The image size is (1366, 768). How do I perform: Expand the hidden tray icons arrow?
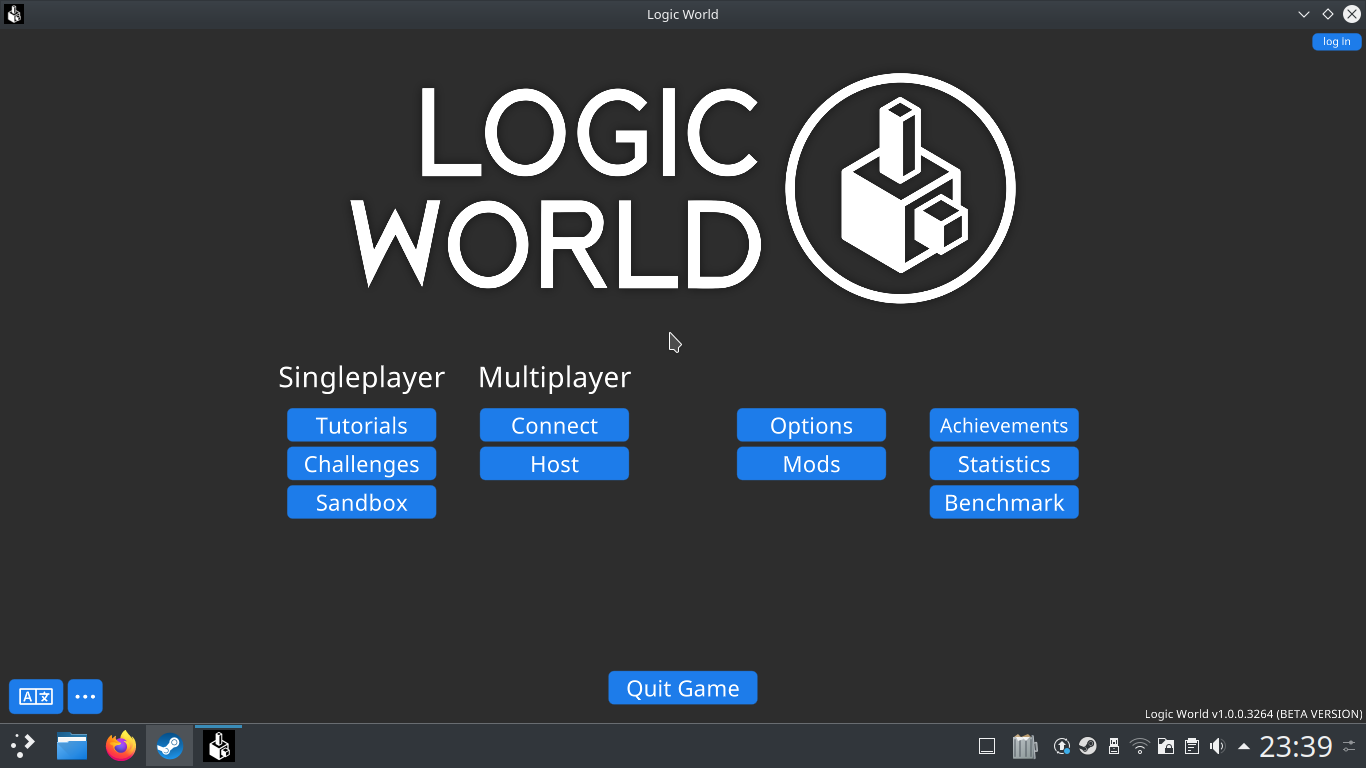coord(1244,746)
